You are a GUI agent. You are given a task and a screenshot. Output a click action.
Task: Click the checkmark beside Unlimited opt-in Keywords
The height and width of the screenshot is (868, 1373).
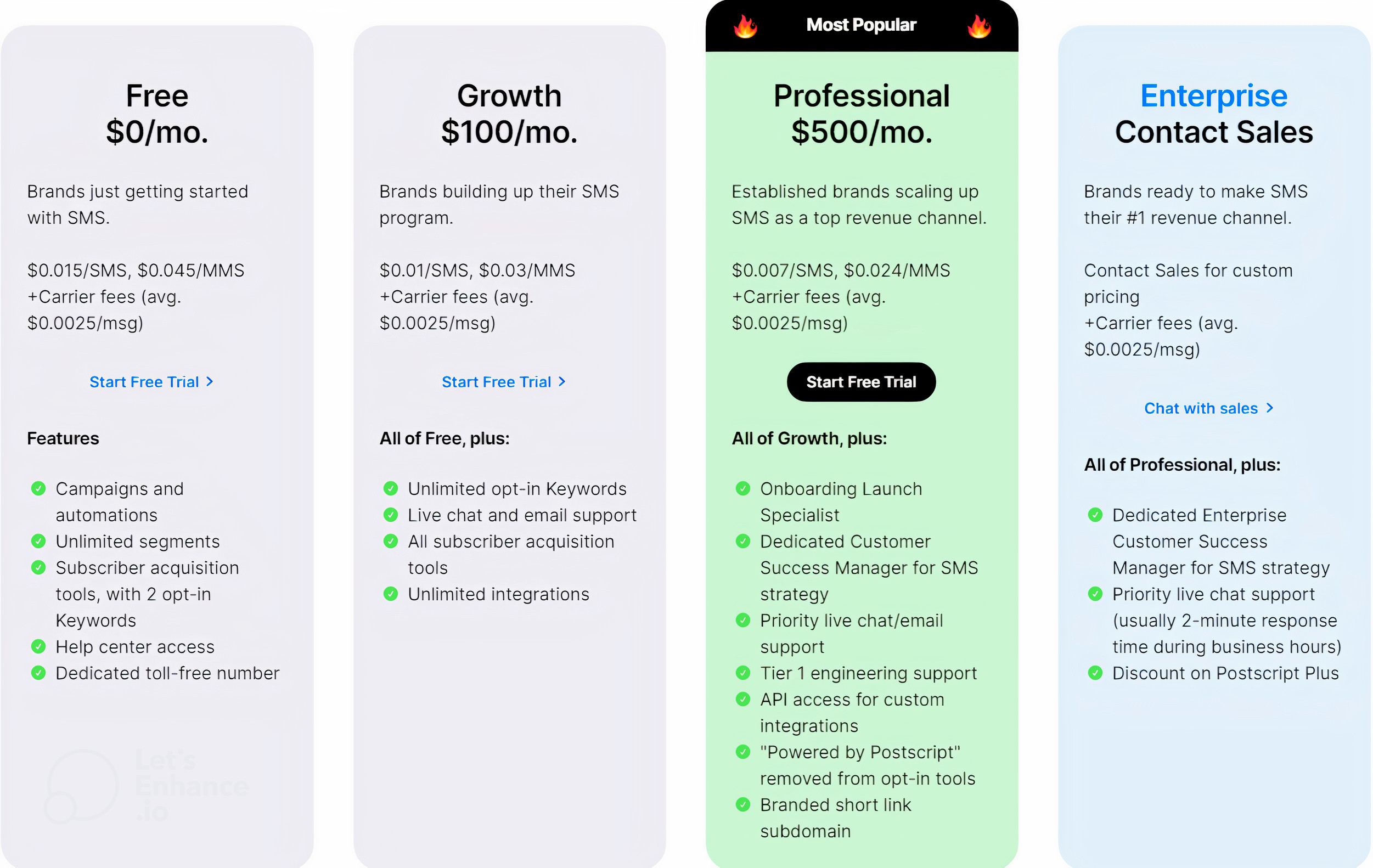coord(391,488)
